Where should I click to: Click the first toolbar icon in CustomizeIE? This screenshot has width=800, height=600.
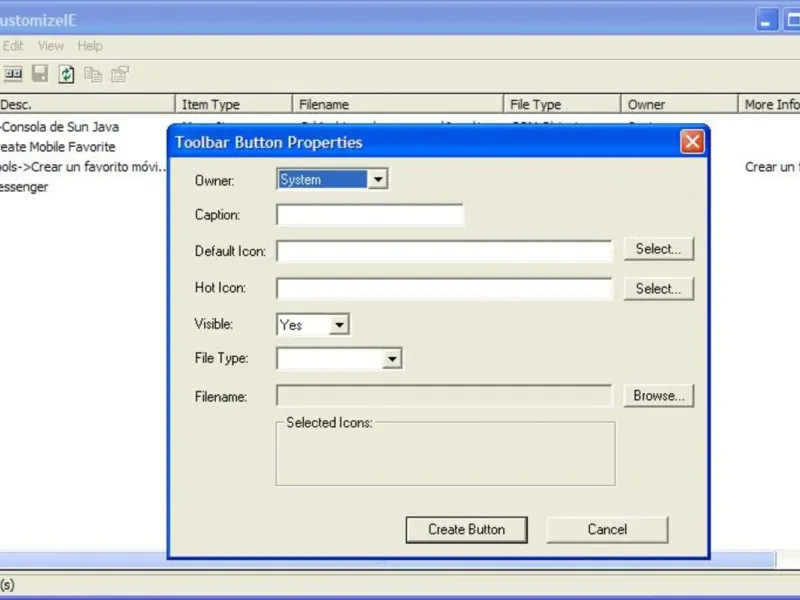pyautogui.click(x=13, y=74)
